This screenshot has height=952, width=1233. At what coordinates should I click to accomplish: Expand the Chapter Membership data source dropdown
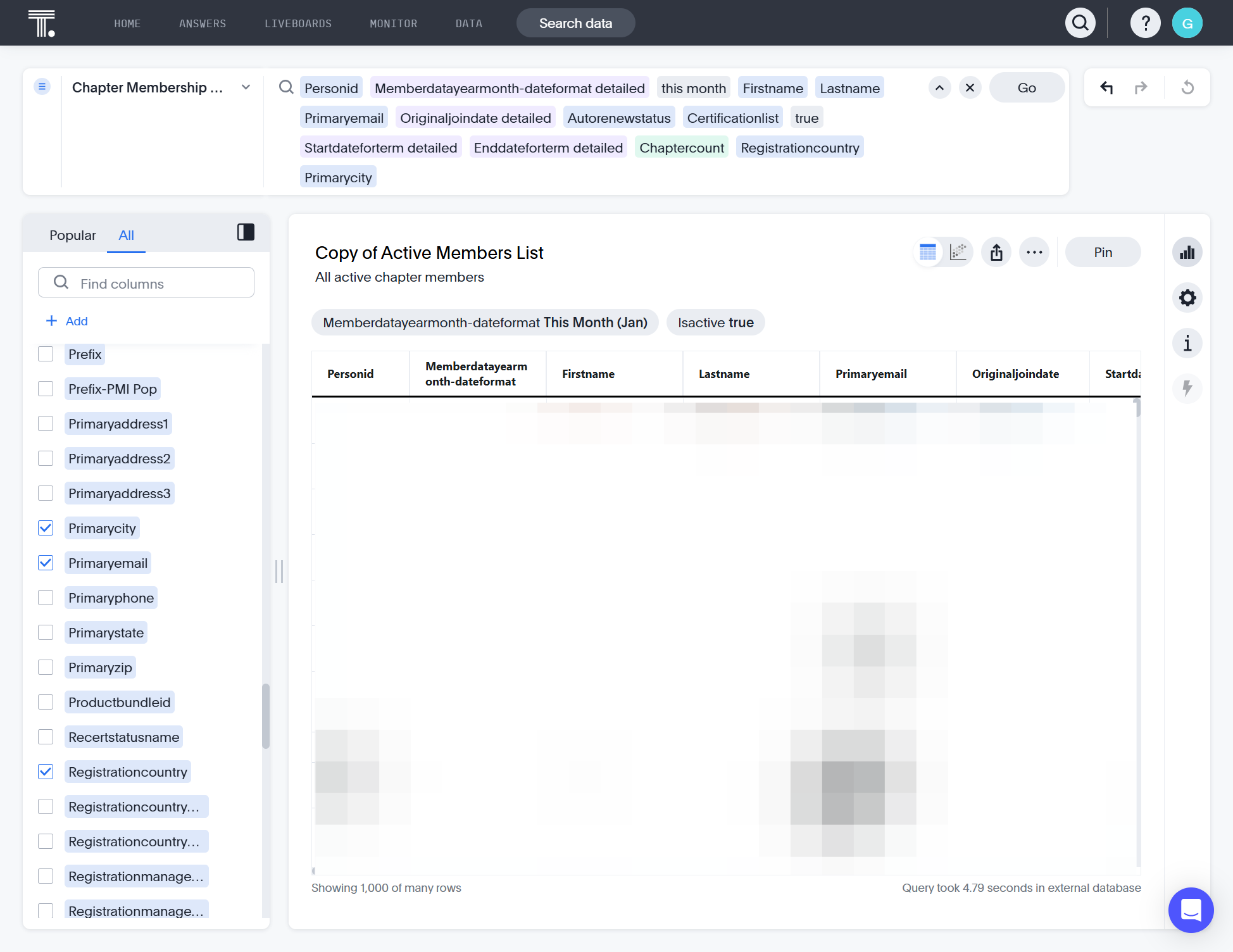coord(246,87)
